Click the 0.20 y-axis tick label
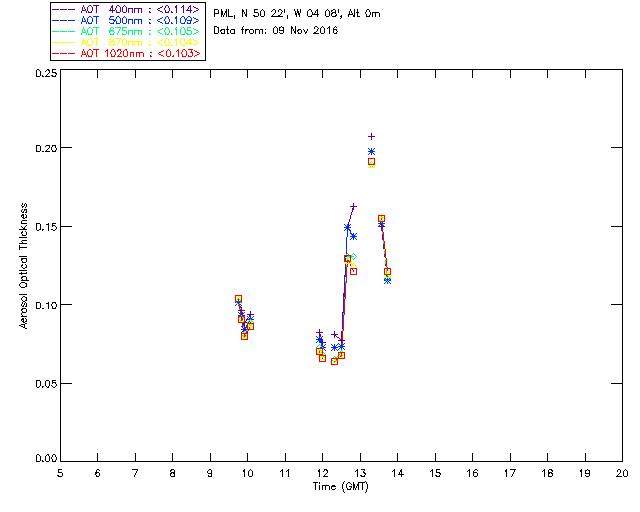 (x=46, y=148)
